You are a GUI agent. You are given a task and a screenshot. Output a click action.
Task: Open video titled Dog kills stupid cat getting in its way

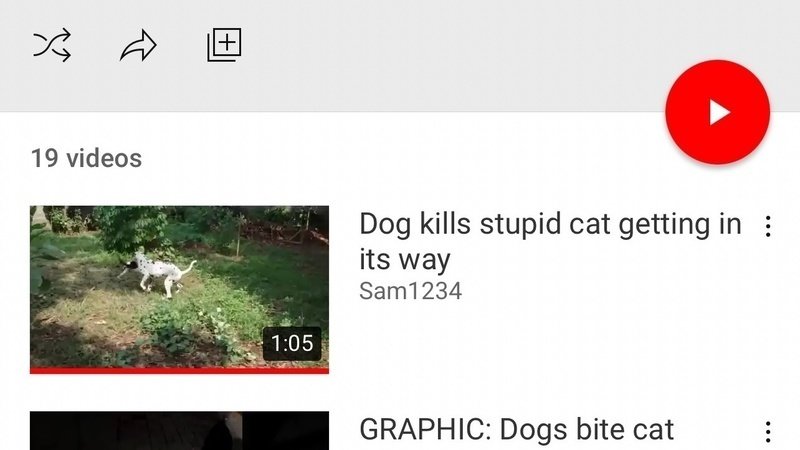[550, 242]
